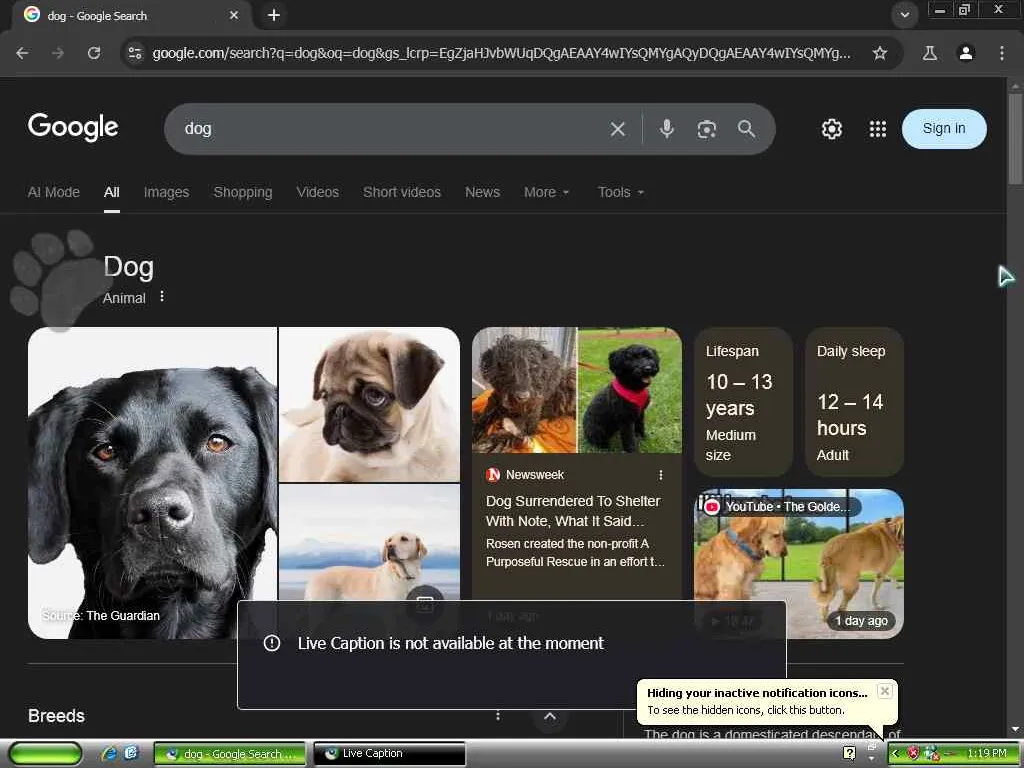This screenshot has width=1024, height=768.
Task: Close the hidden icons notification balloon
Action: (x=884, y=691)
